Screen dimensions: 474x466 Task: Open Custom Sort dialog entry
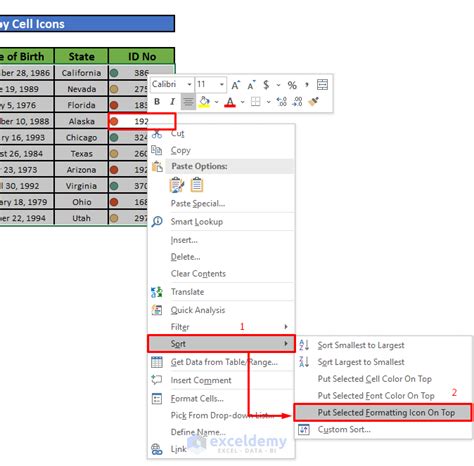344,429
